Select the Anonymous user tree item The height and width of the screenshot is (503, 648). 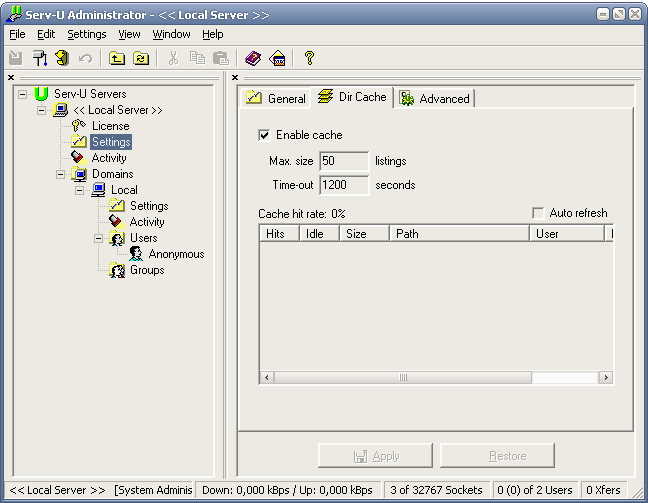(176, 254)
